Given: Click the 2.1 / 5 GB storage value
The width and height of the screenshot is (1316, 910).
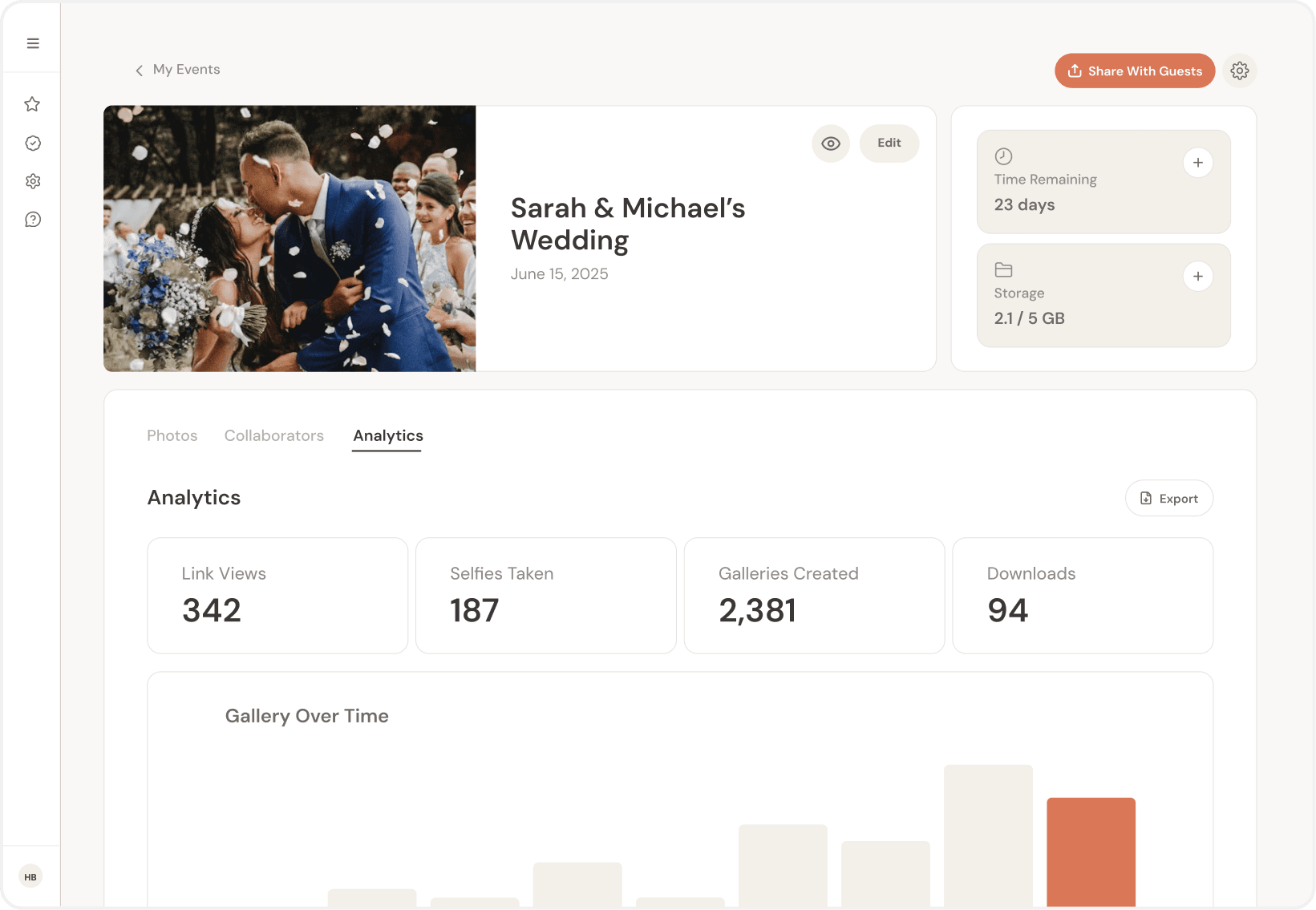Looking at the screenshot, I should [x=1030, y=318].
